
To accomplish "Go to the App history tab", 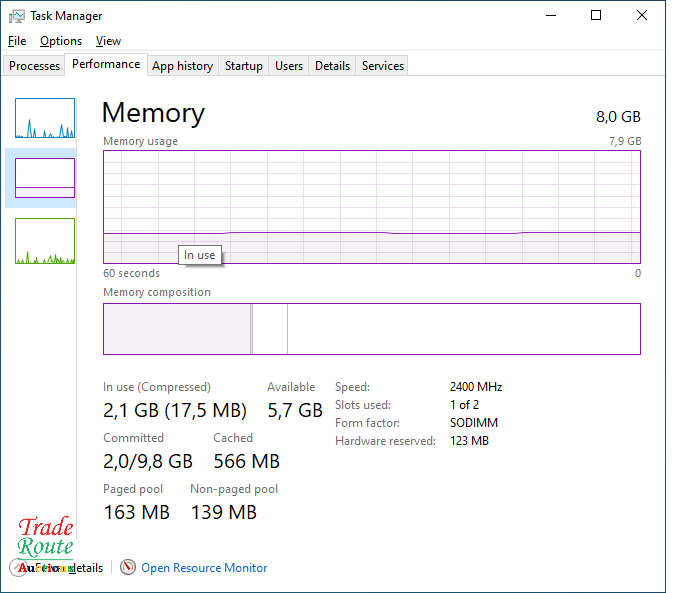I will (x=182, y=66).
